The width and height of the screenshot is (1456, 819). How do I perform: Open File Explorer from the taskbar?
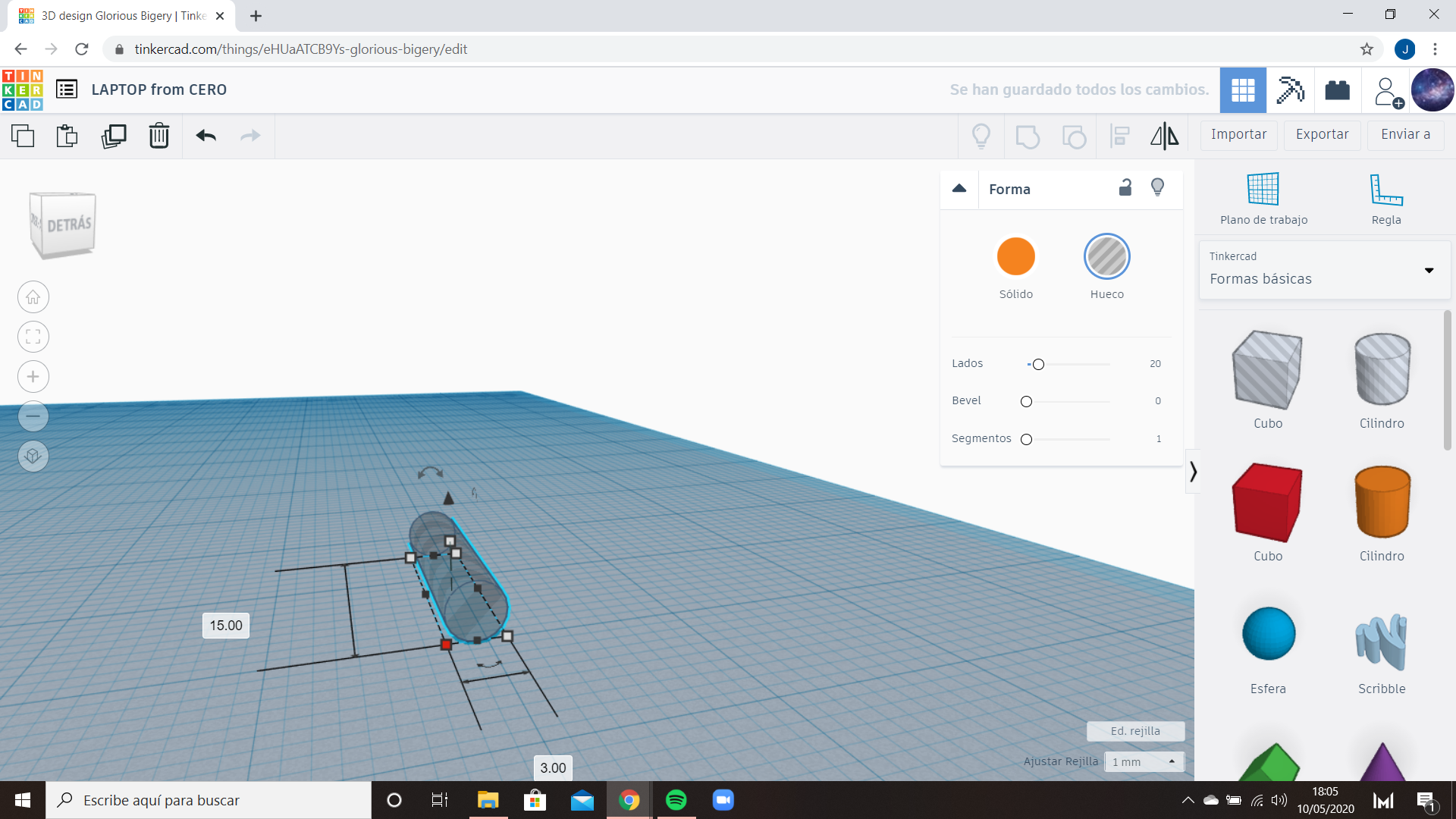(488, 800)
